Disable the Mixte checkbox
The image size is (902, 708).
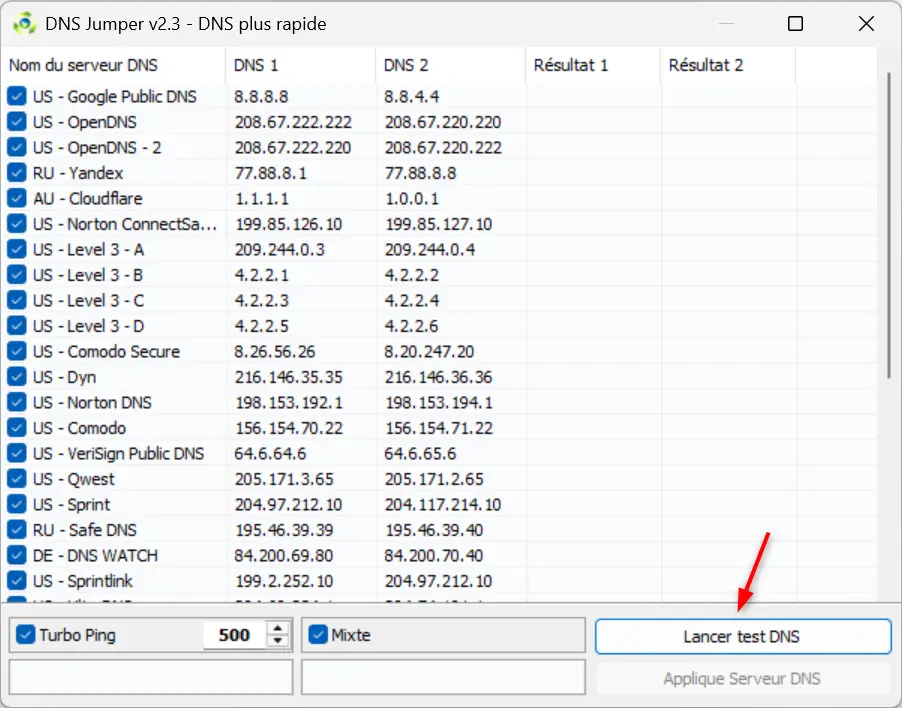[318, 634]
